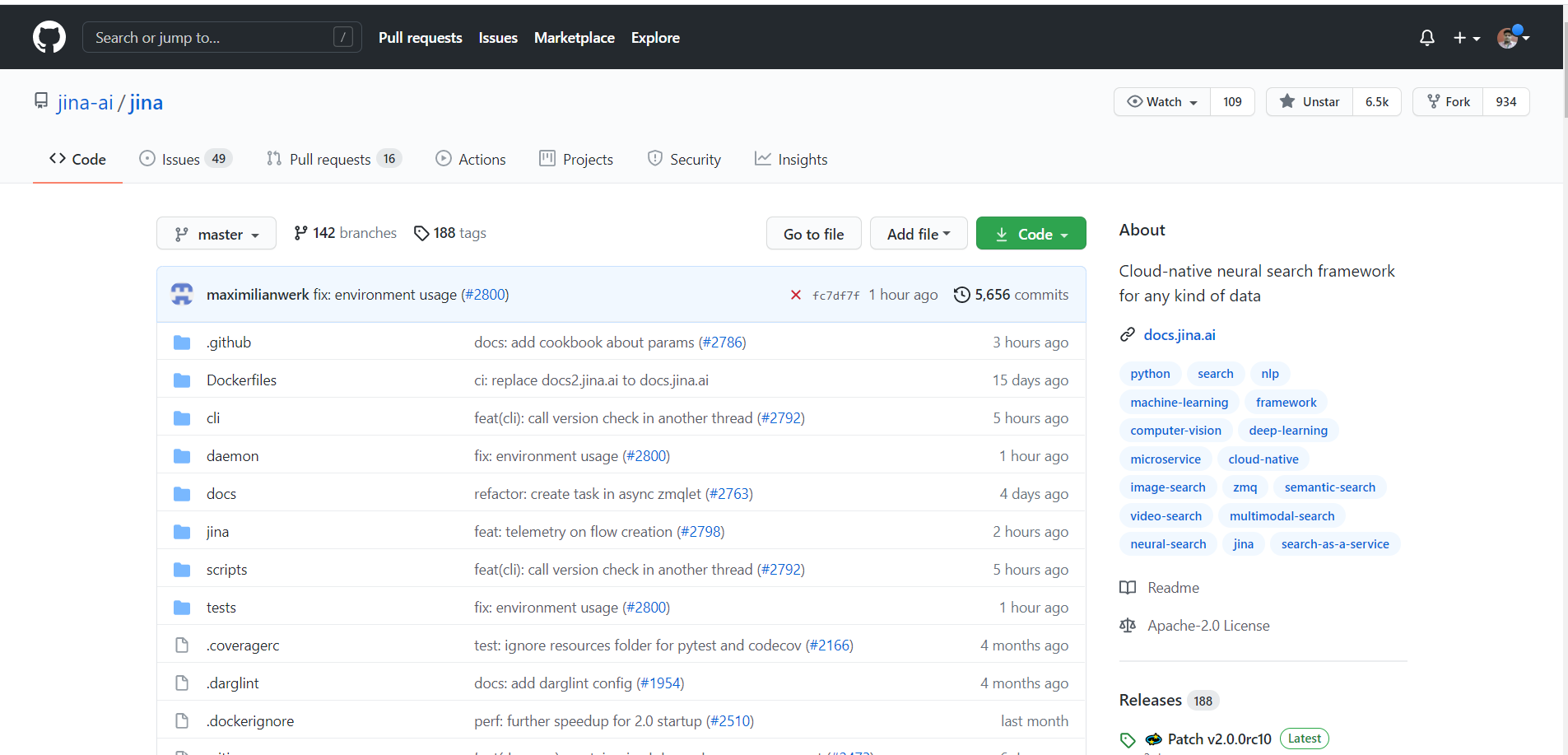Click the machine-learning topic tag
1568x755 pixels.
pyautogui.click(x=1179, y=403)
